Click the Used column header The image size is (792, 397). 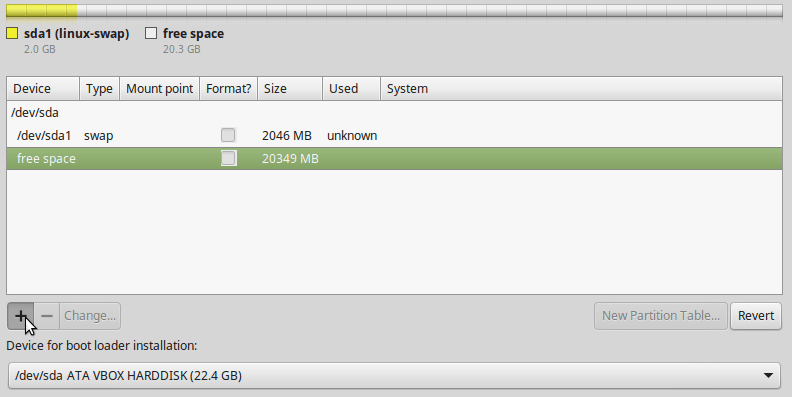pyautogui.click(x=352, y=89)
